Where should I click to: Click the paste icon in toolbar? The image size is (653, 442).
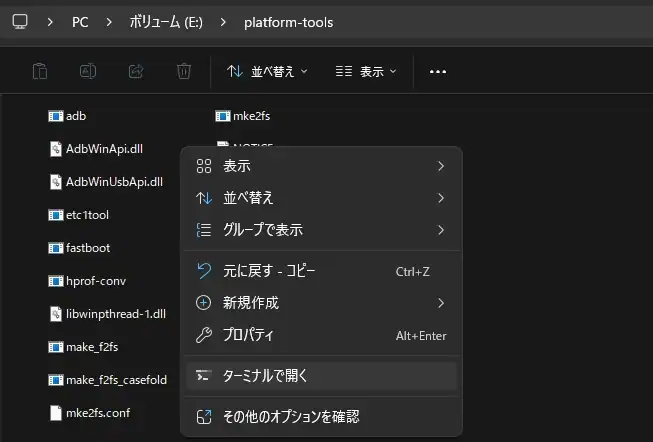[x=40, y=71]
